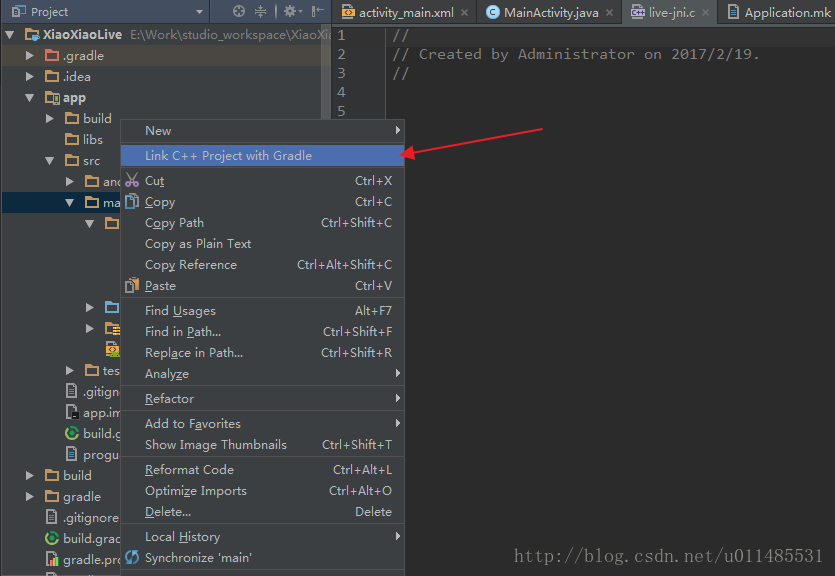Select the .idea folder icon

52,77
